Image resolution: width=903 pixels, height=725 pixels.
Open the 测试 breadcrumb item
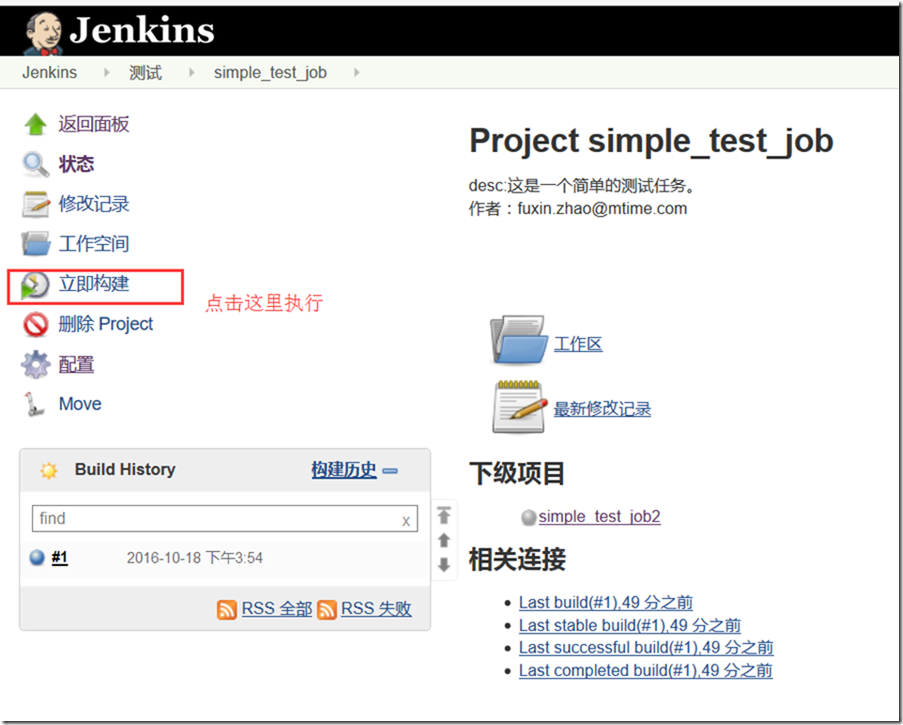145,73
